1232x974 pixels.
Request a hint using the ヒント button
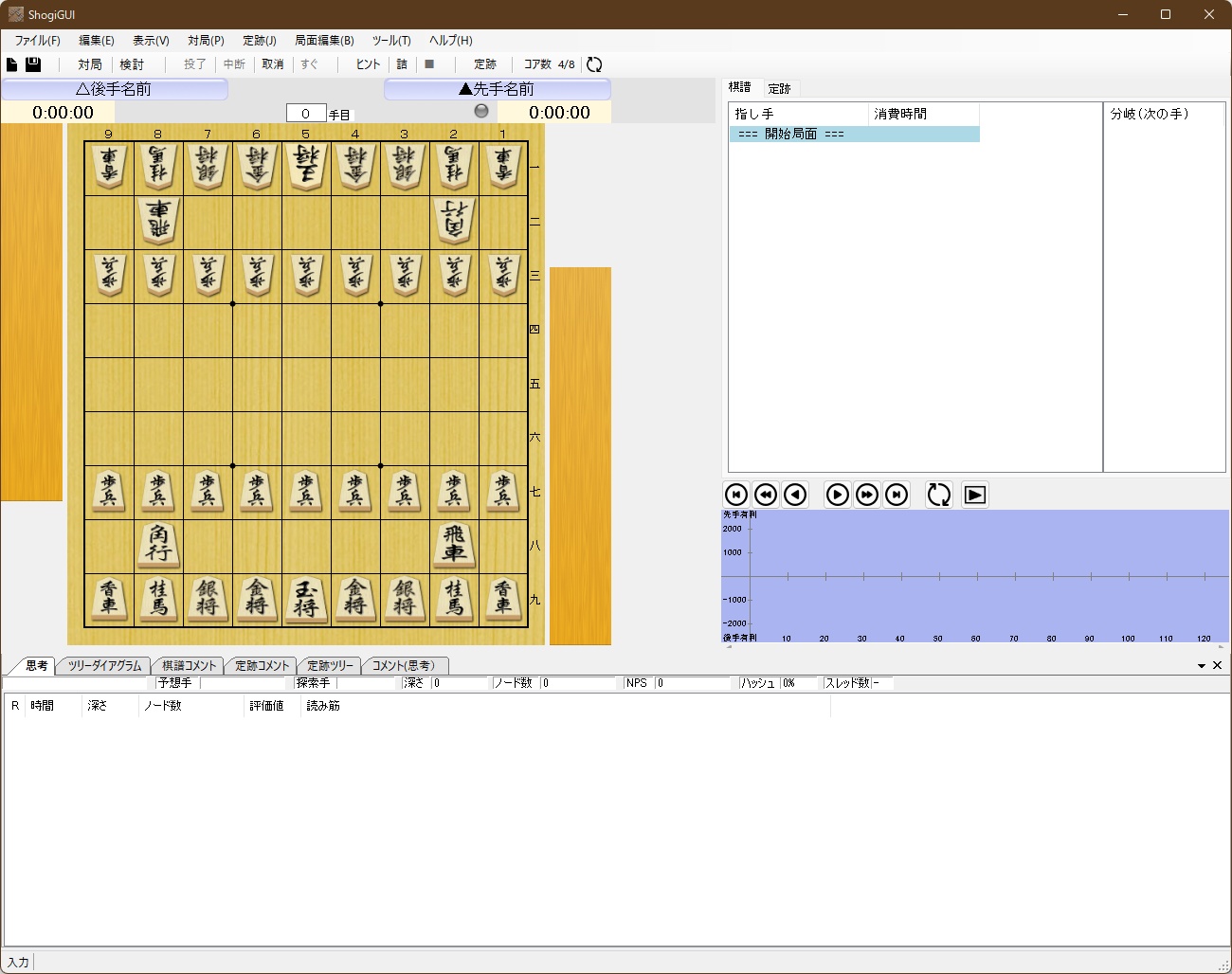[x=367, y=63]
